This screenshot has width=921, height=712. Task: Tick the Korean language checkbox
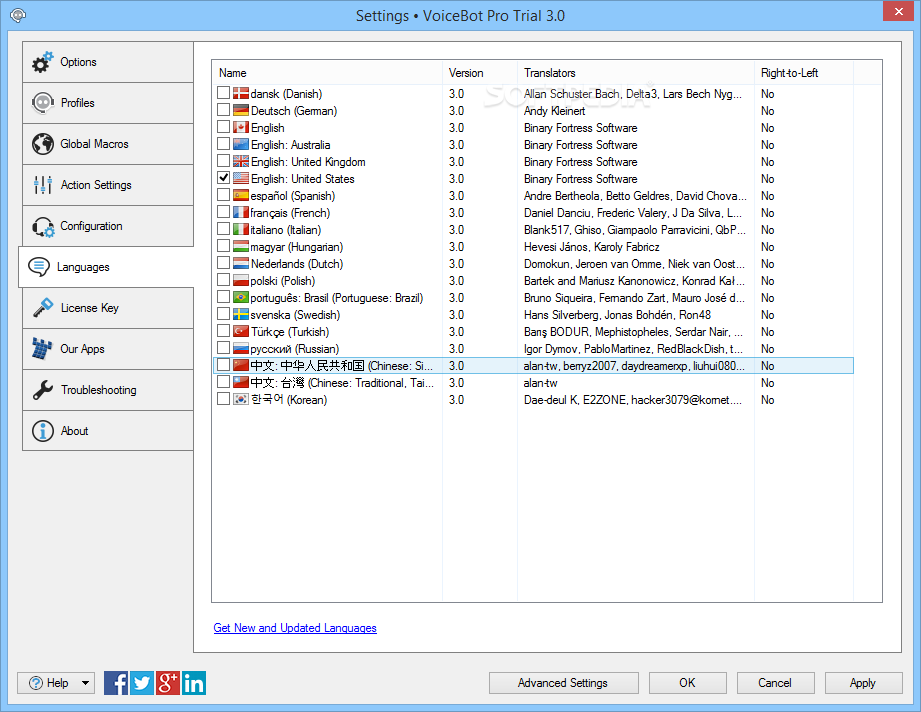[x=223, y=399]
